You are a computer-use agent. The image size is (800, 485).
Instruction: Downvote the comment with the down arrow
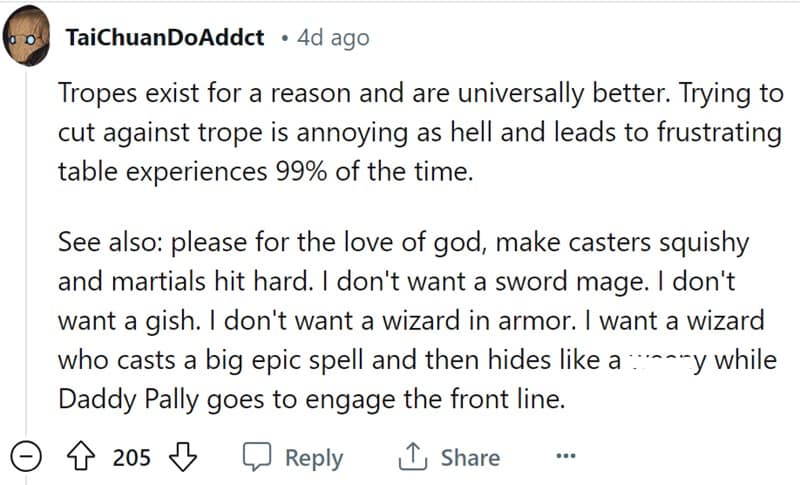[181, 458]
